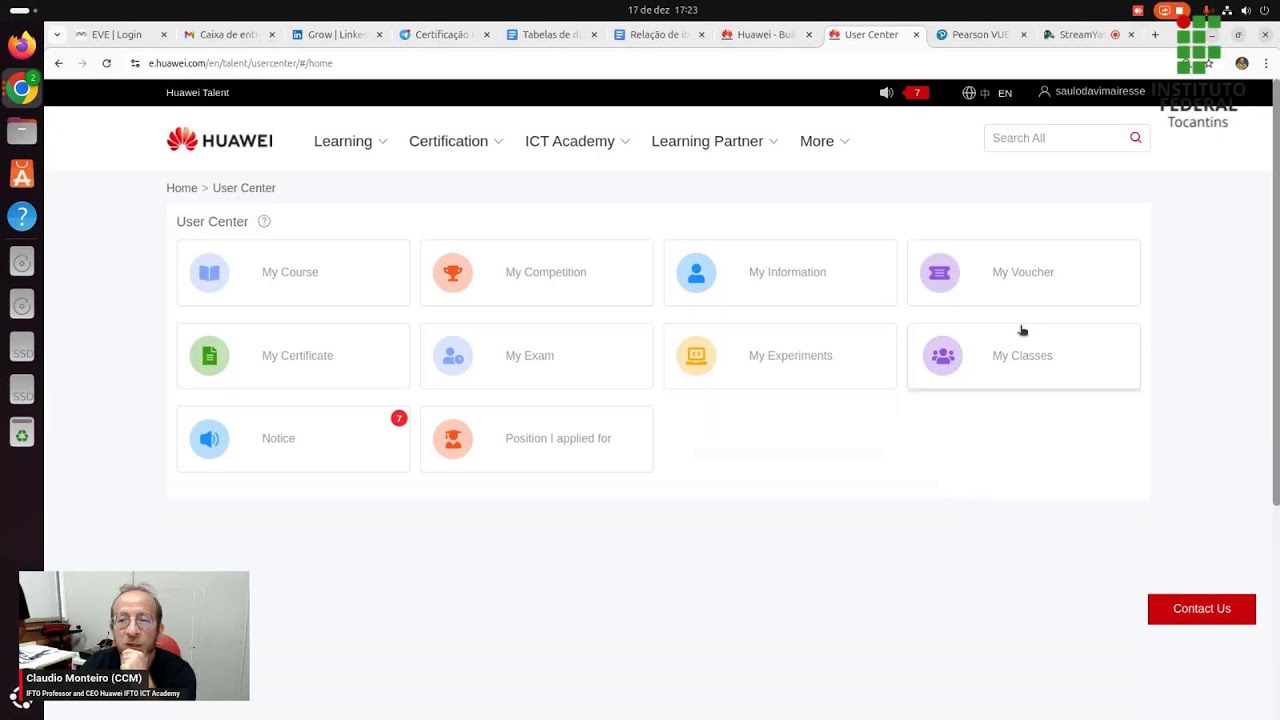Viewport: 1280px width, 720px height.
Task: Open Position I applied for icon
Action: tap(453, 439)
